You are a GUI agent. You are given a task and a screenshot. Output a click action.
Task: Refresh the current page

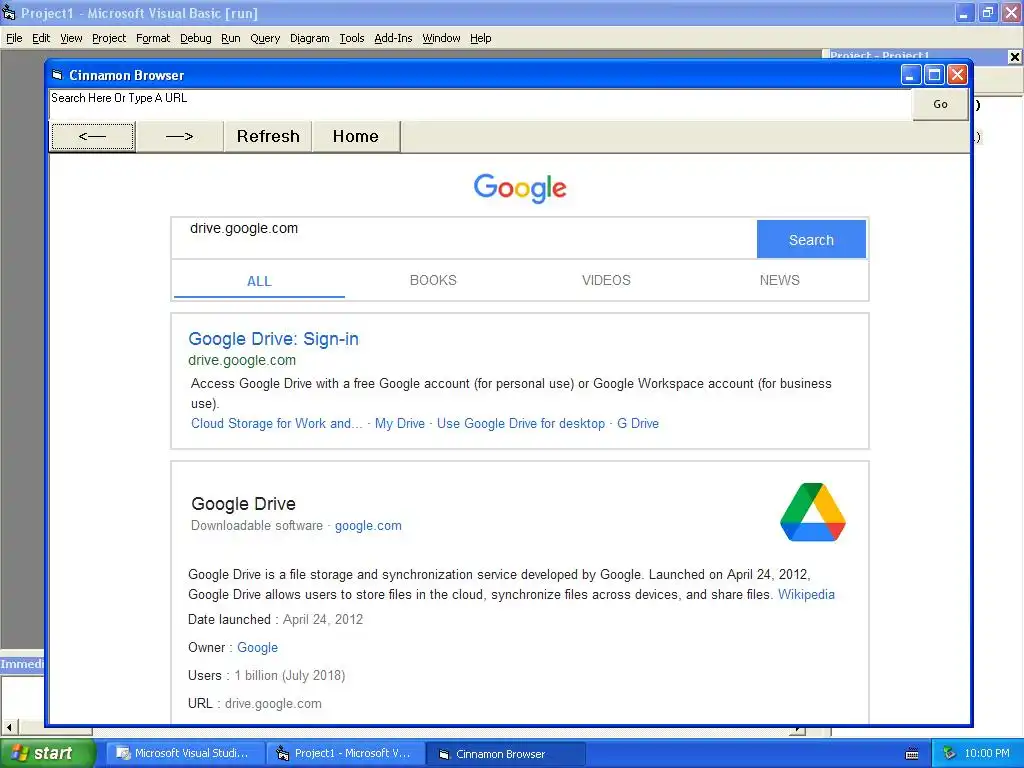(268, 136)
